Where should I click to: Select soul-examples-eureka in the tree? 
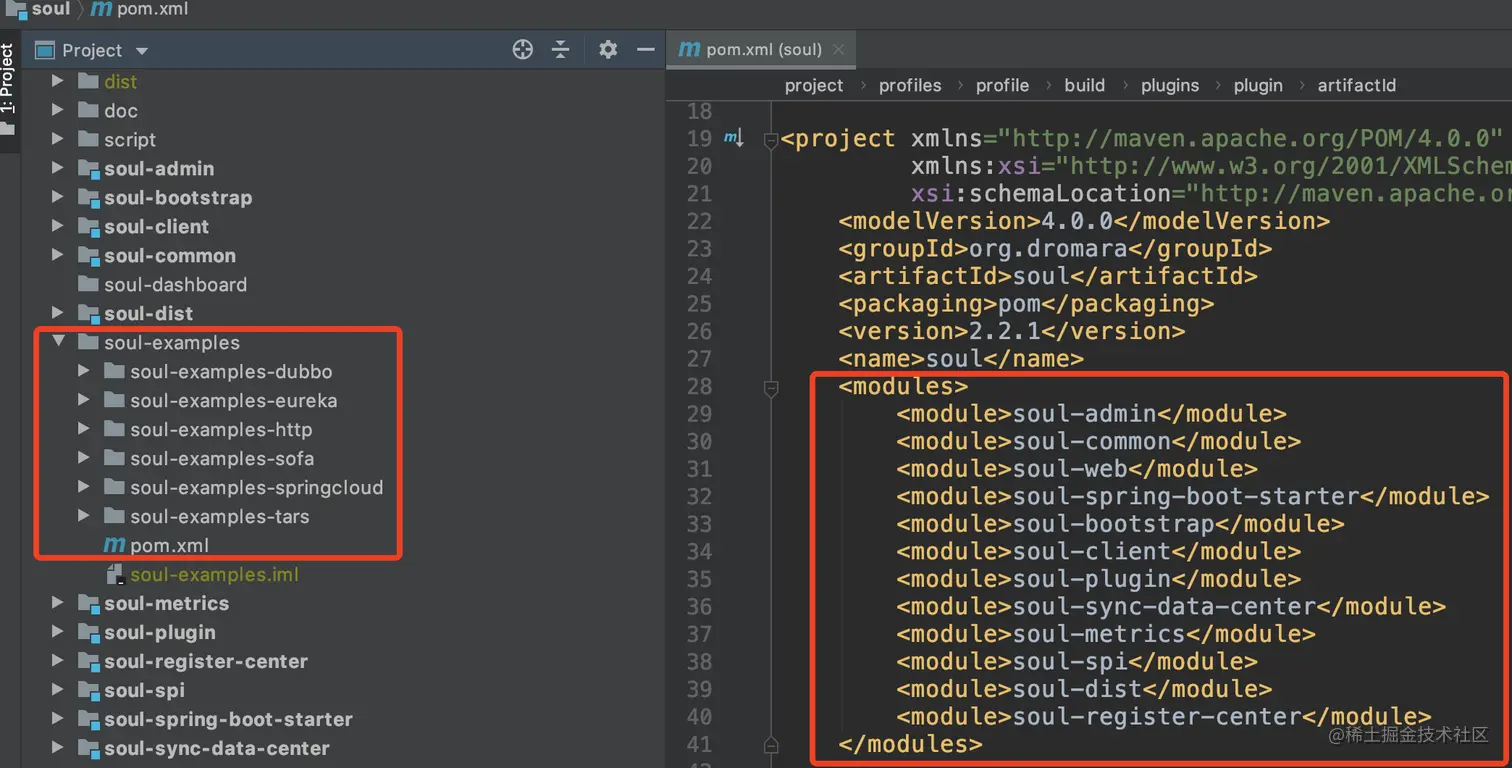tap(233, 401)
